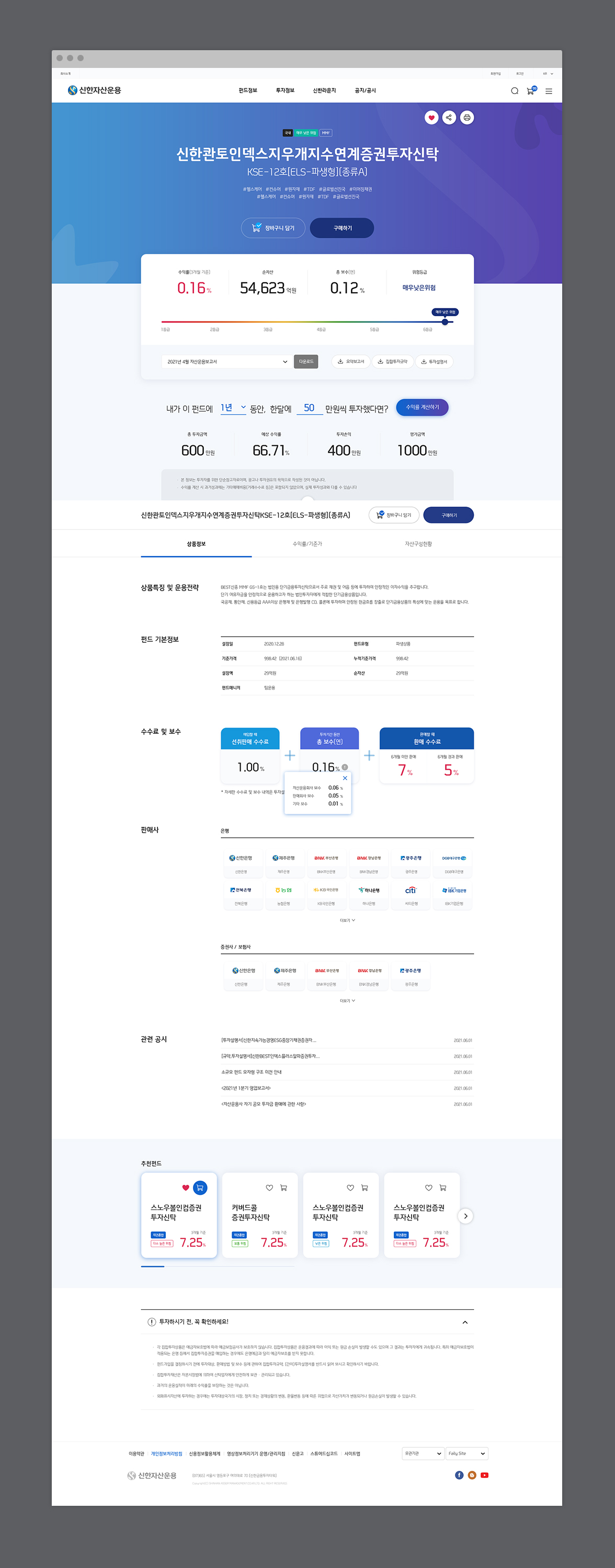This screenshot has width=615, height=1568.
Task: Click the share icon on banner
Action: (449, 118)
